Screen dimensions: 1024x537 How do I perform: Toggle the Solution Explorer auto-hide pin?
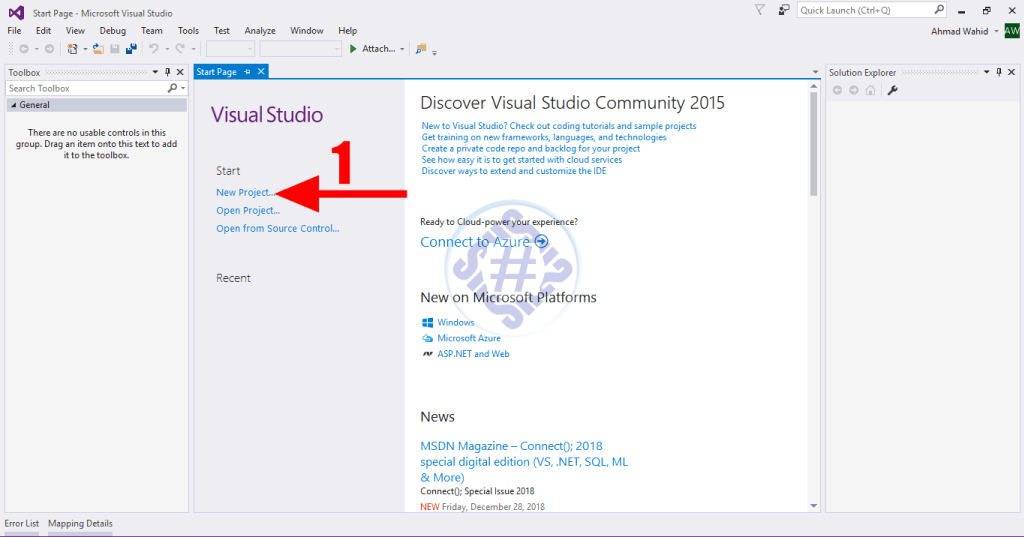point(999,72)
